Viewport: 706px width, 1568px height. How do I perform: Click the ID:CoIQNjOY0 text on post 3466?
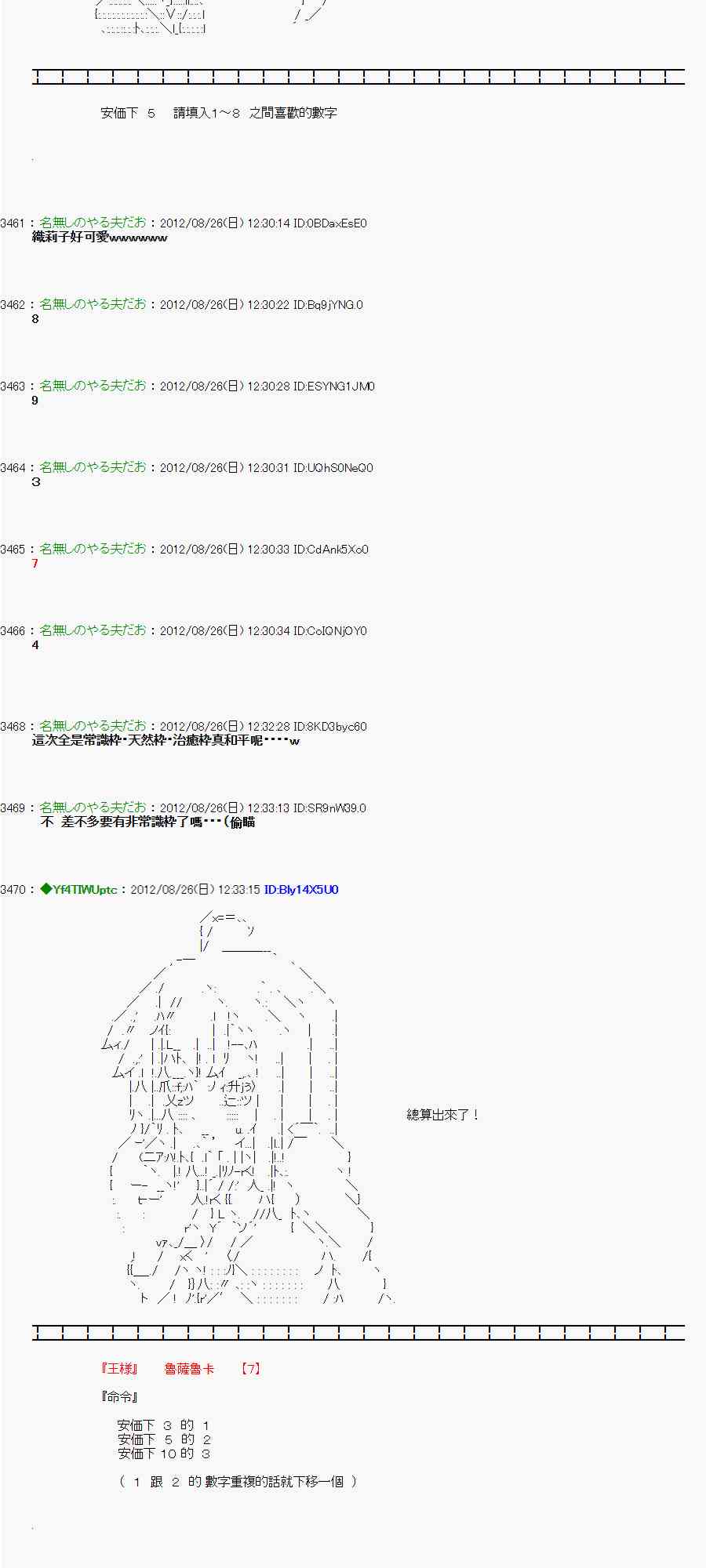coord(329,631)
